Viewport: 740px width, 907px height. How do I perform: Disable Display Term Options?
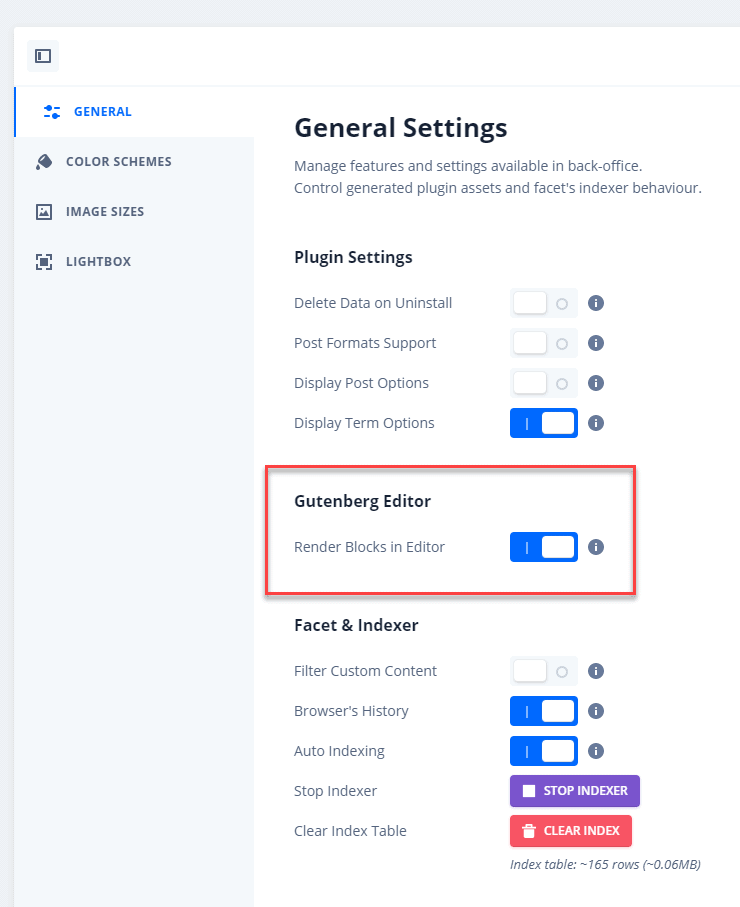pyautogui.click(x=543, y=423)
